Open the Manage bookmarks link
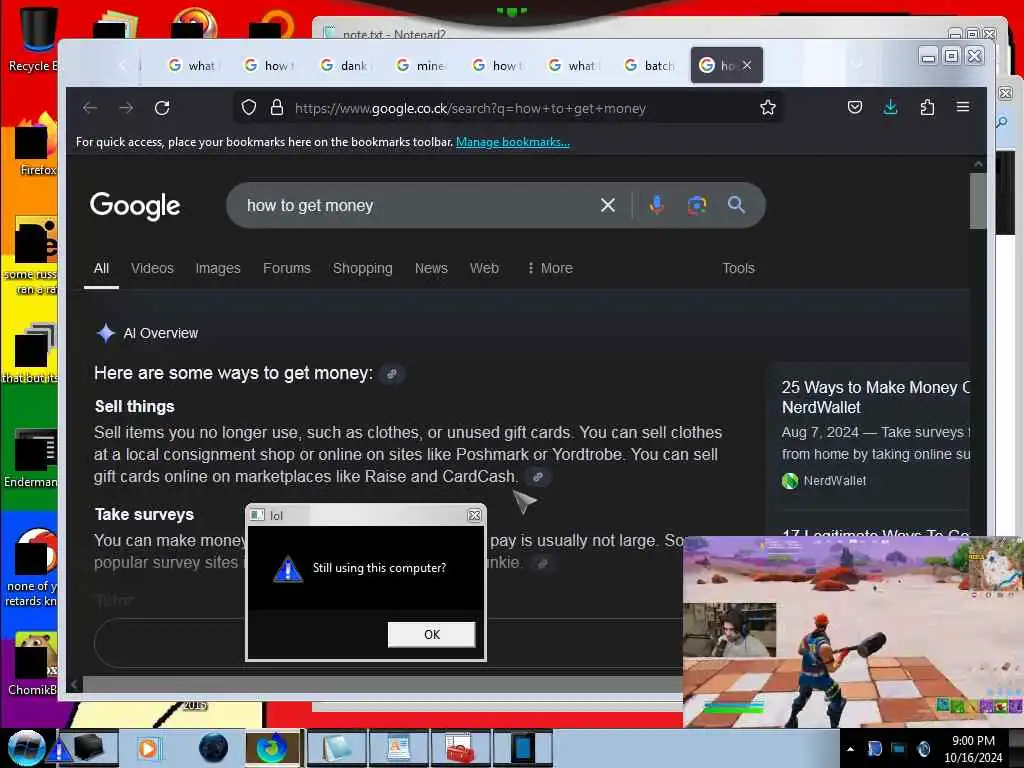1024x768 pixels. pos(513,142)
